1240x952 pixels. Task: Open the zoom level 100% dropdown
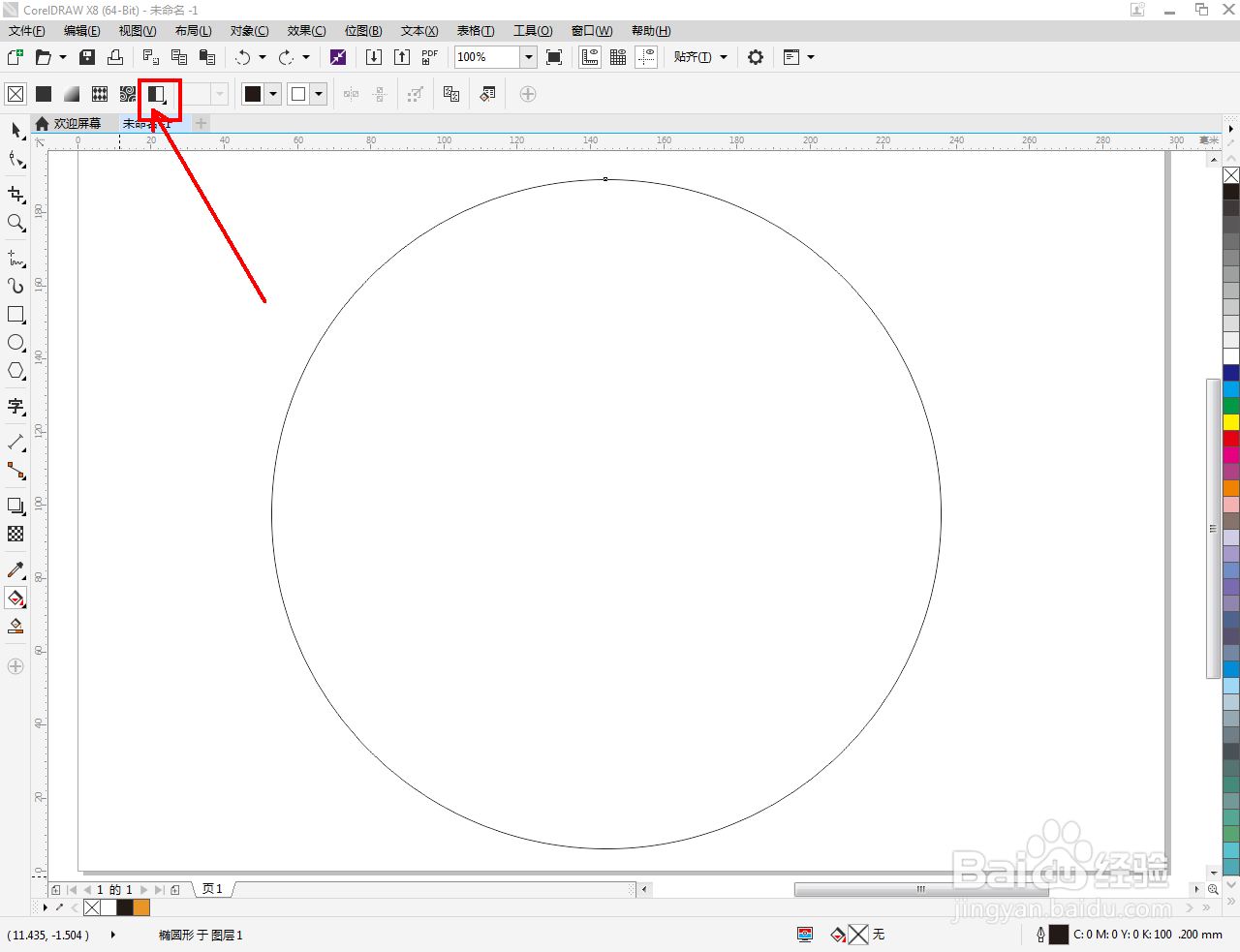coord(529,57)
